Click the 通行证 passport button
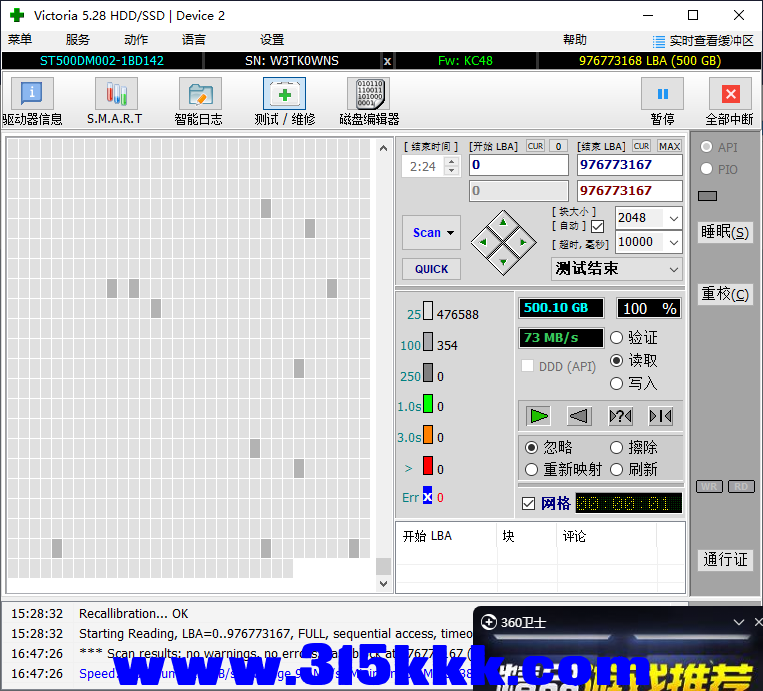 725,559
